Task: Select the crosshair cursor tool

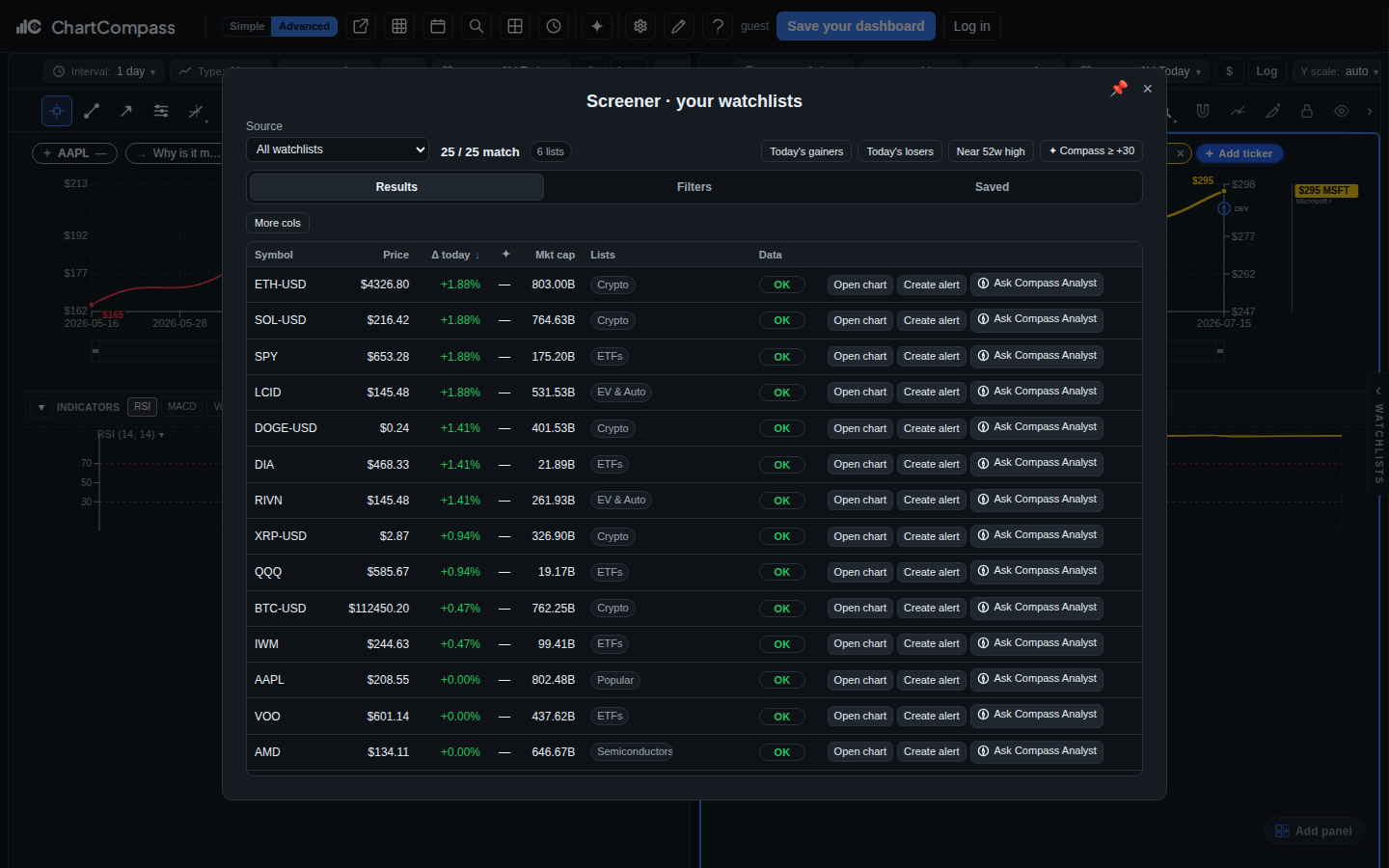Action: point(57,111)
